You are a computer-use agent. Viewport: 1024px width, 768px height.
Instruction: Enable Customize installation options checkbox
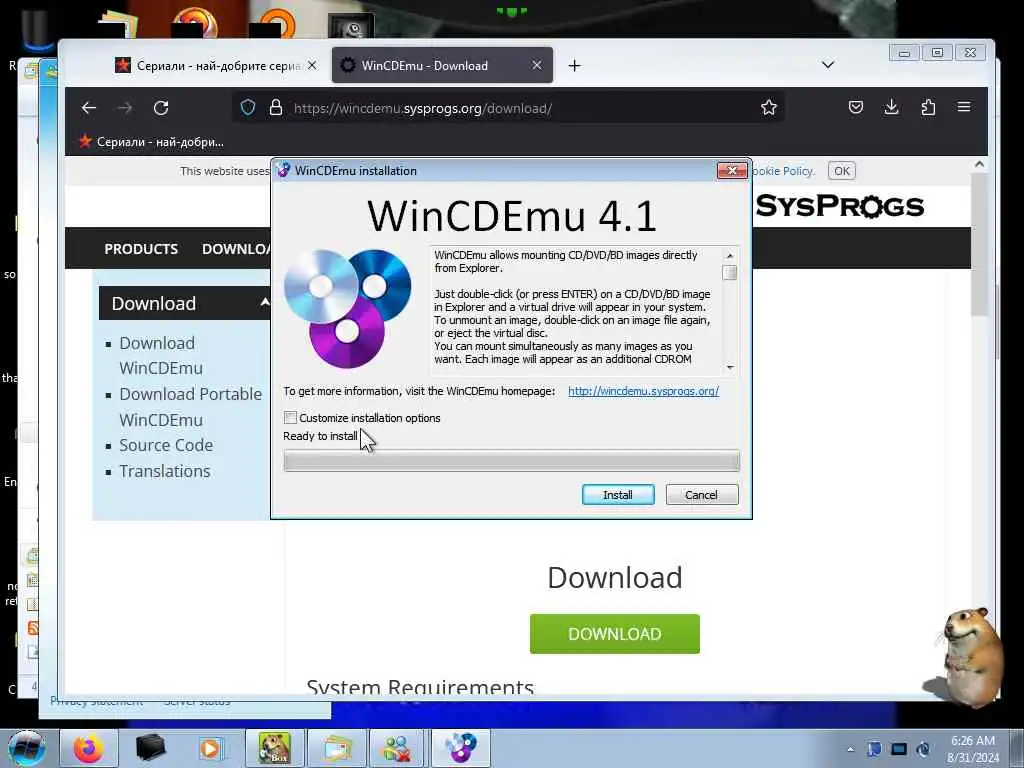click(291, 417)
